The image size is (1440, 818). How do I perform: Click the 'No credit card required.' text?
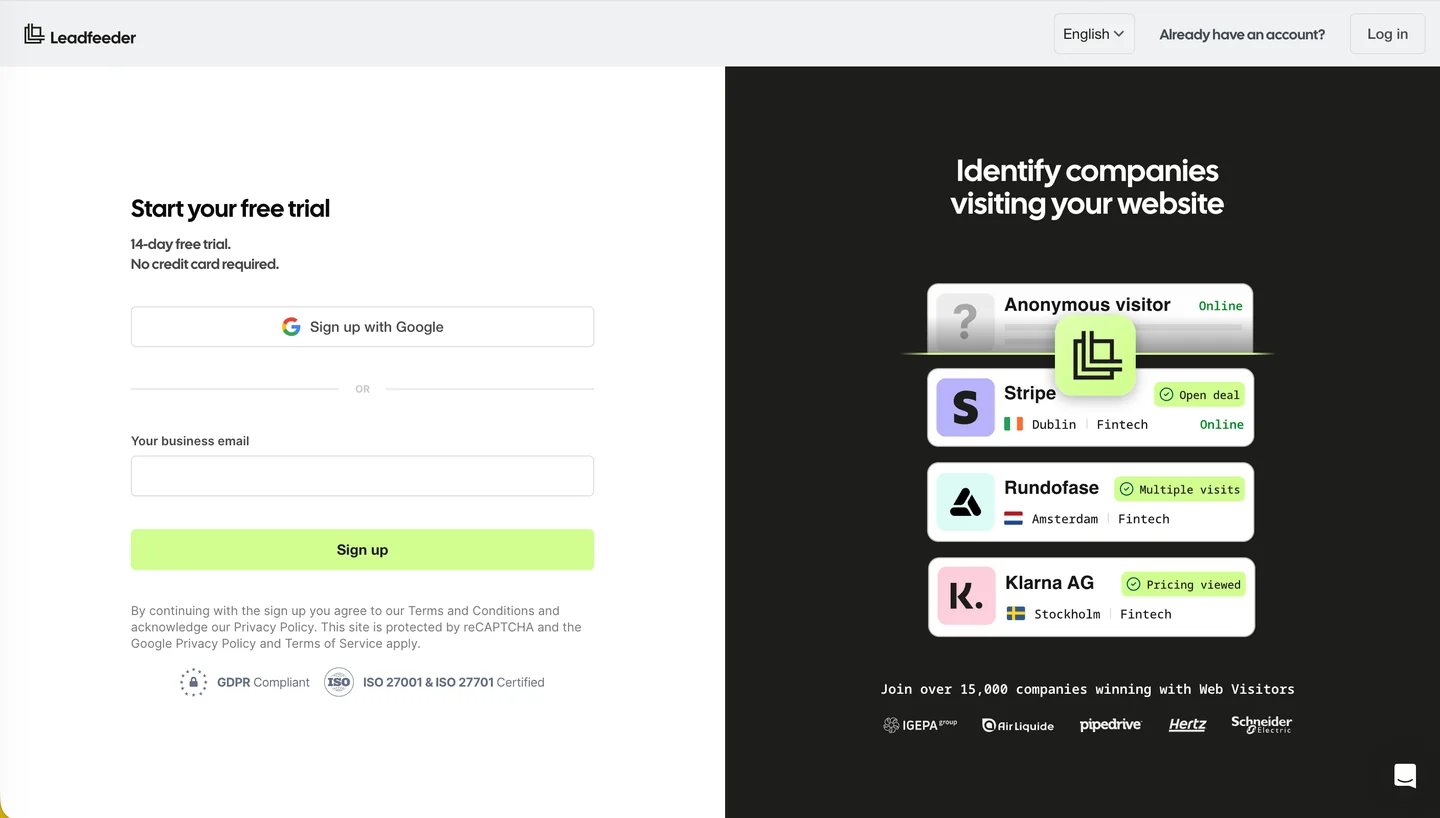[205, 265]
